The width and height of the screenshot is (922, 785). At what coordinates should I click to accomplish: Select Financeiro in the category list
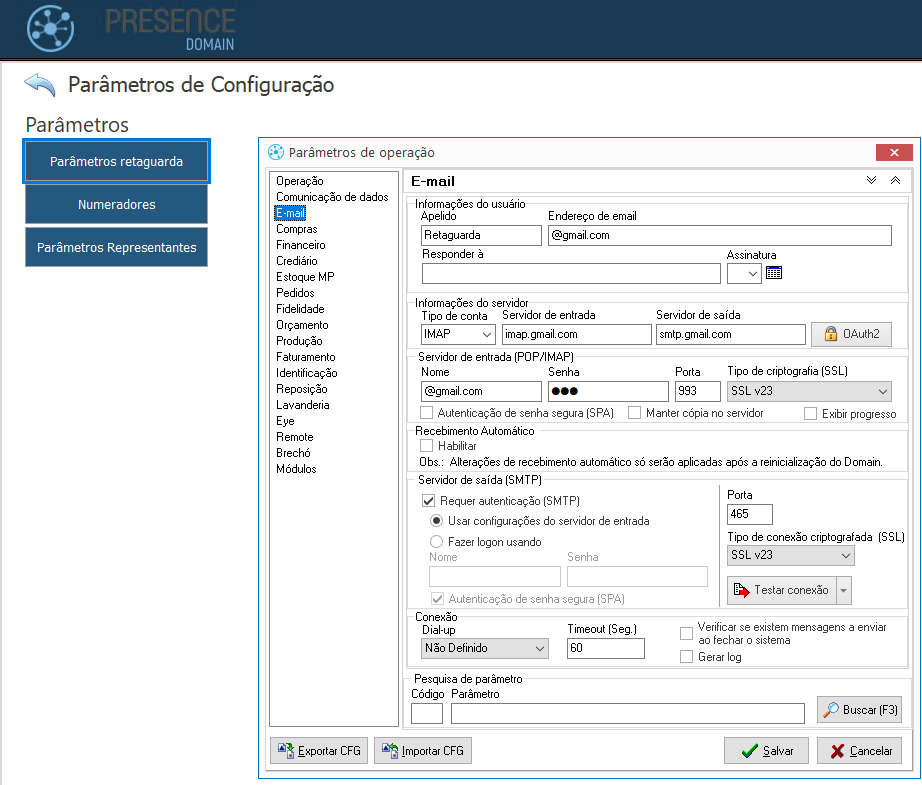point(300,245)
